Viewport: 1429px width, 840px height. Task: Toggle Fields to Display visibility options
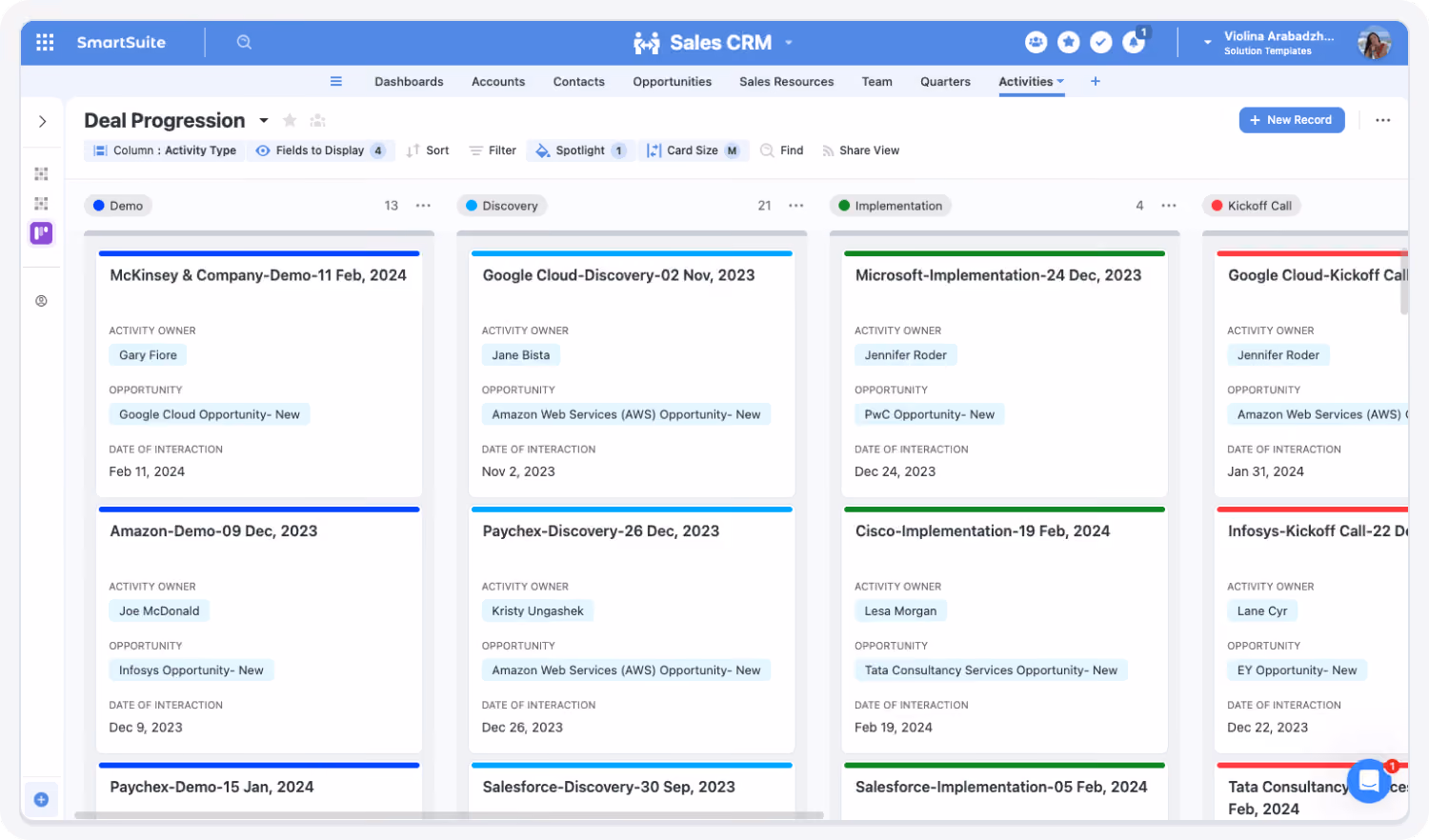[x=320, y=150]
